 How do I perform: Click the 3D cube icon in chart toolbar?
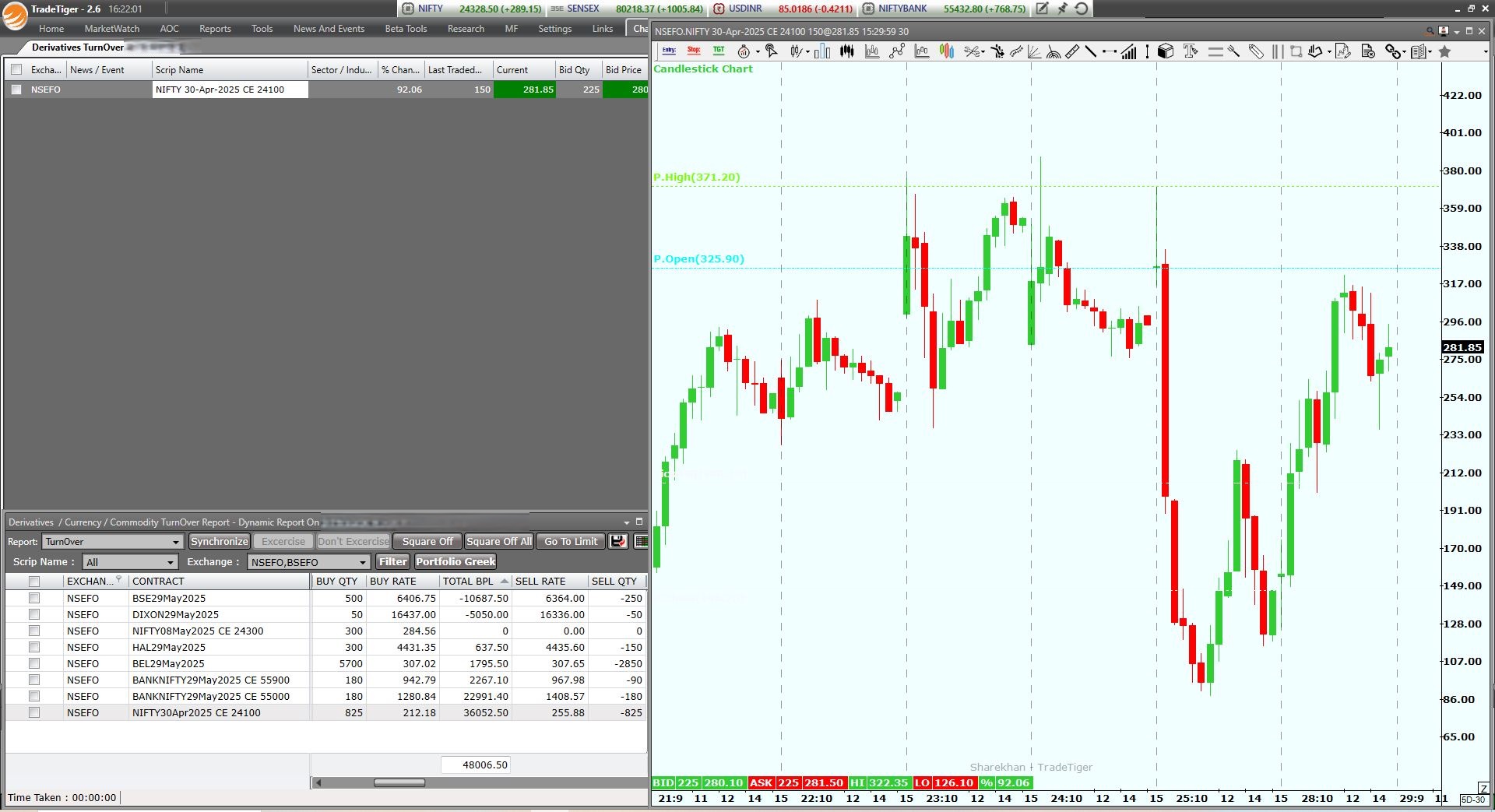1166,51
